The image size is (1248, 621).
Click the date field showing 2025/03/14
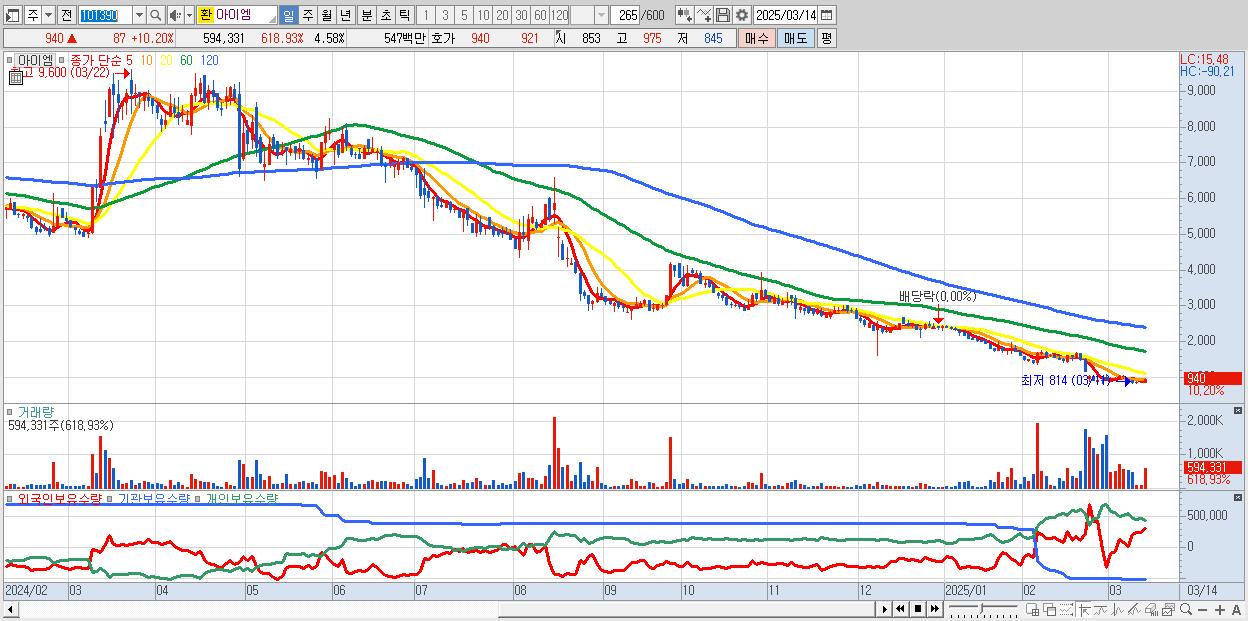[x=785, y=15]
